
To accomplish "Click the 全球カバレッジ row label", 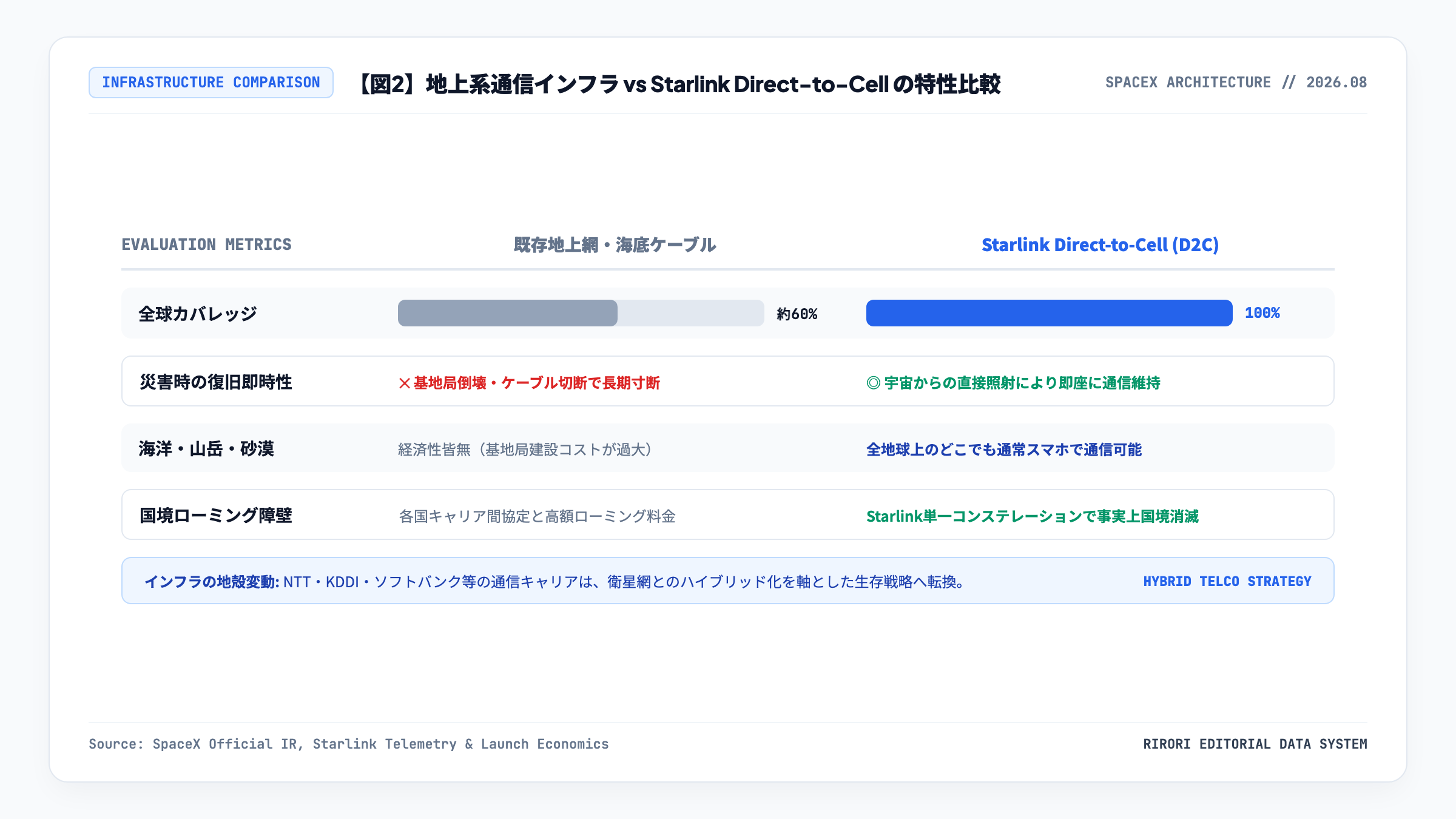I will pyautogui.click(x=198, y=314).
